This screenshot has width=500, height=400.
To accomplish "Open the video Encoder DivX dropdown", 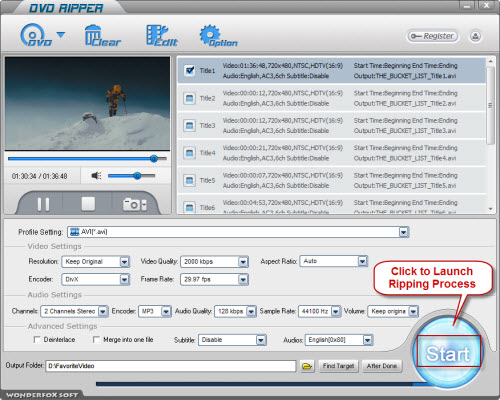I will [x=125, y=279].
